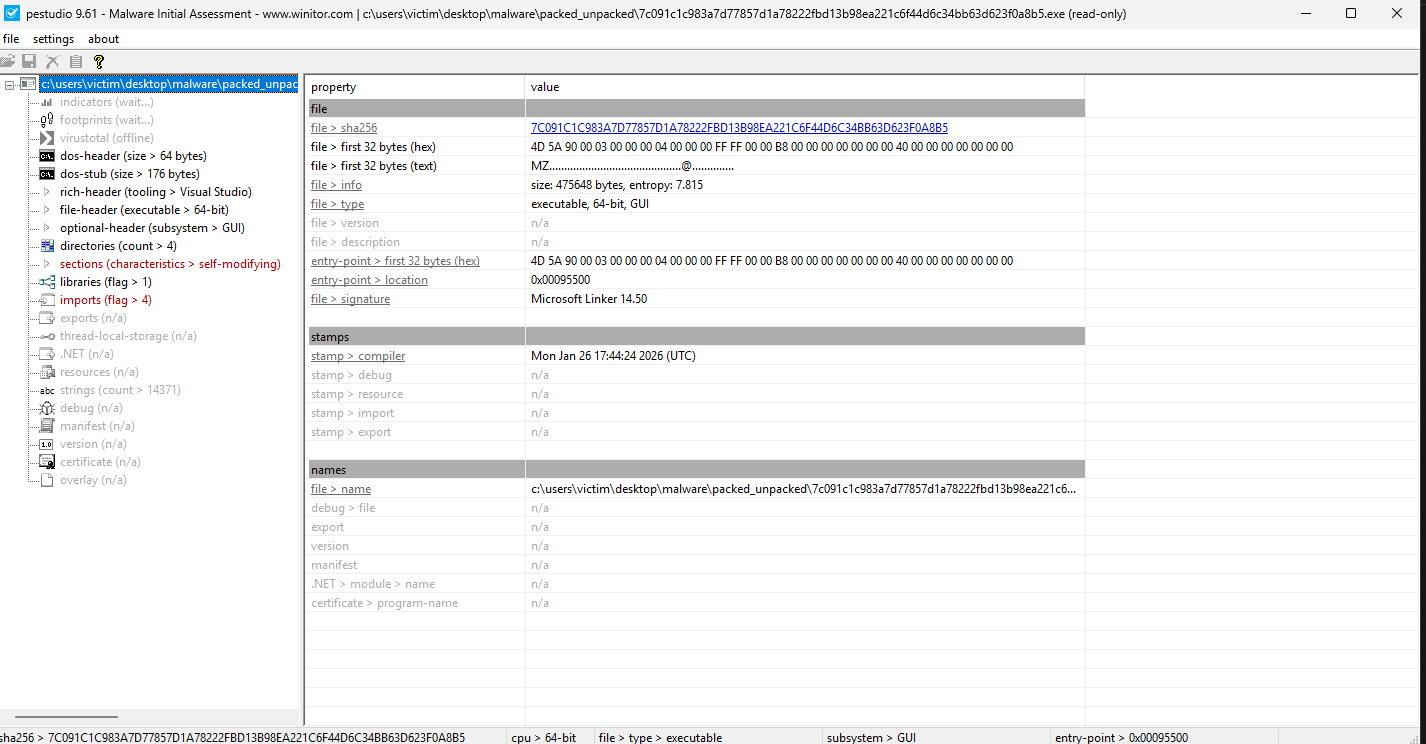The height and width of the screenshot is (744, 1426).
Task: Click the sha256 hash value link
Action: (739, 128)
